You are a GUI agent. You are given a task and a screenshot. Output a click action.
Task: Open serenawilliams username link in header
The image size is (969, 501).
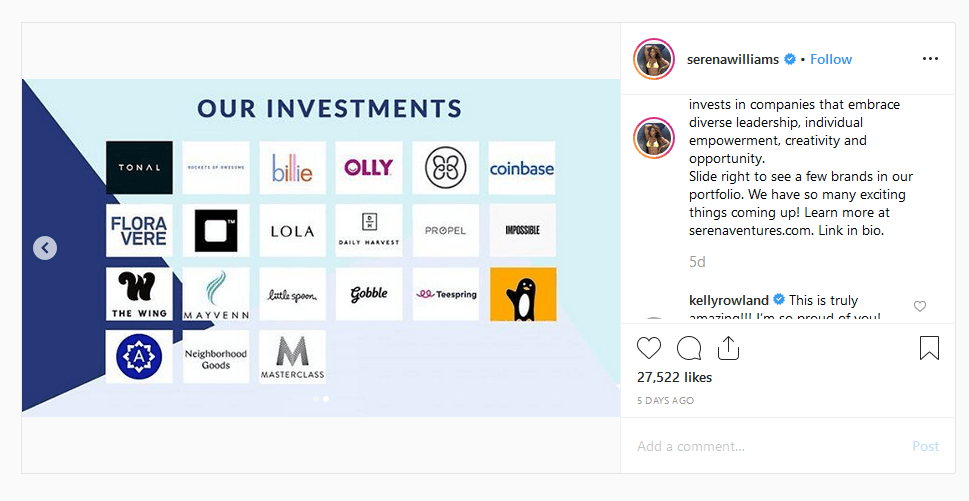pos(733,59)
